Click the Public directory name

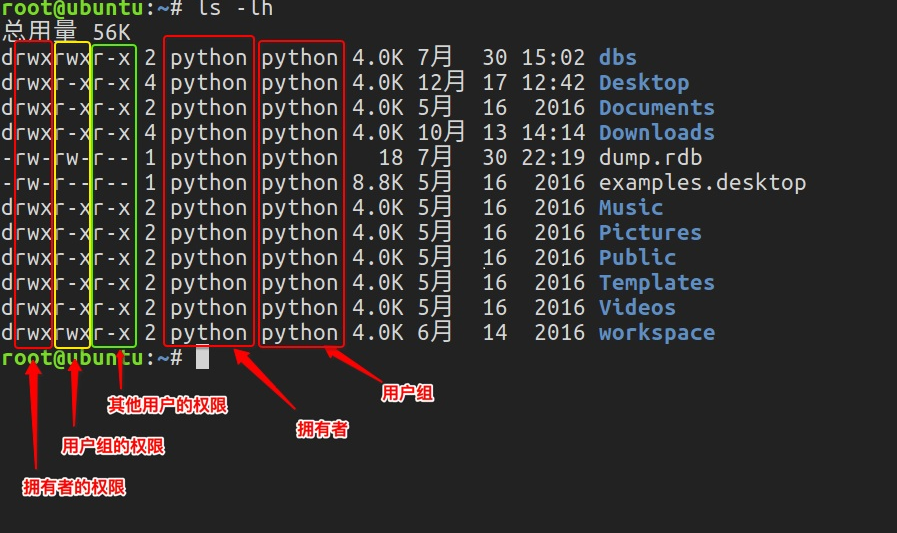[x=637, y=258]
